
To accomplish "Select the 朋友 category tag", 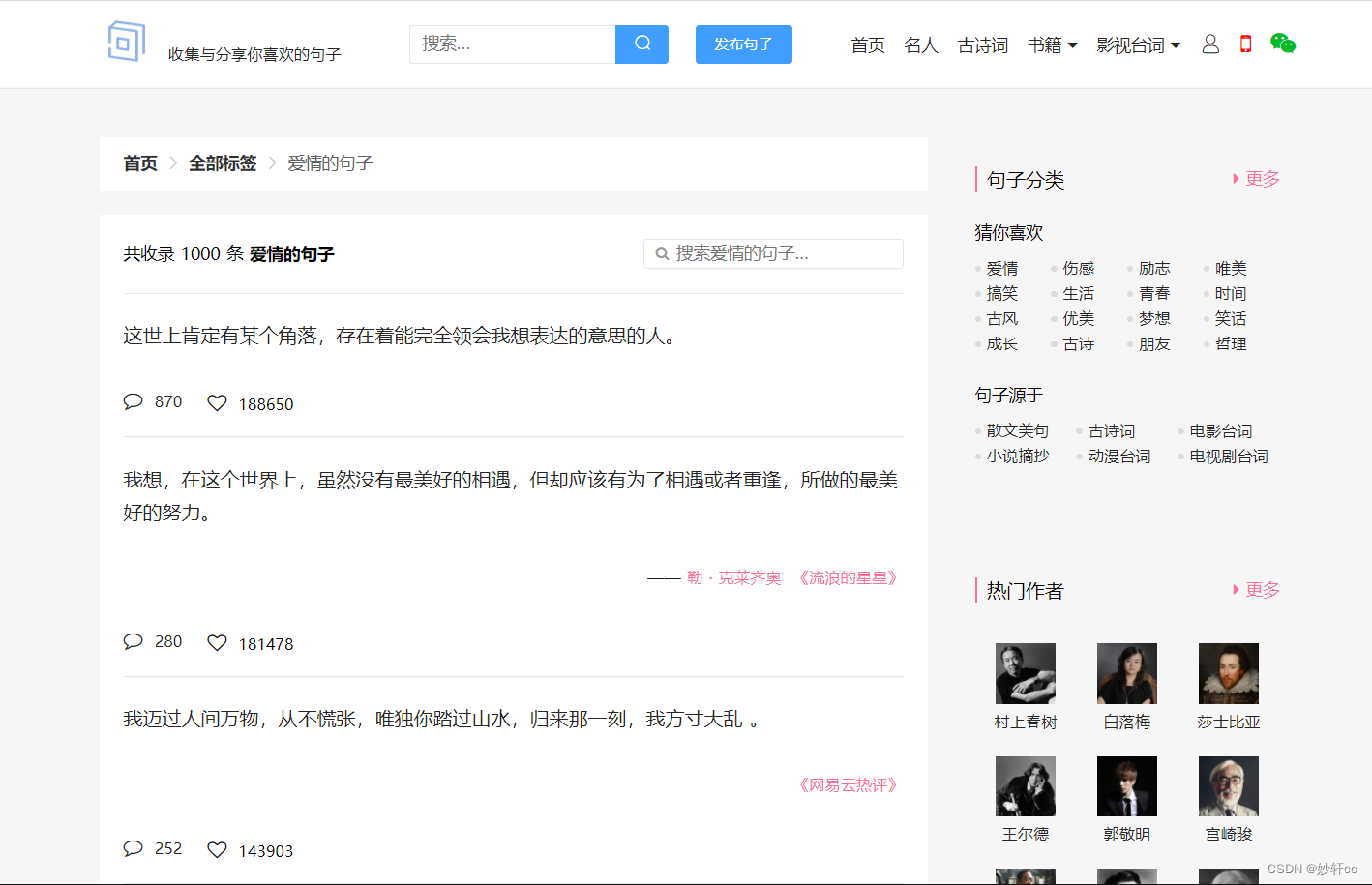I will pyautogui.click(x=1154, y=343).
